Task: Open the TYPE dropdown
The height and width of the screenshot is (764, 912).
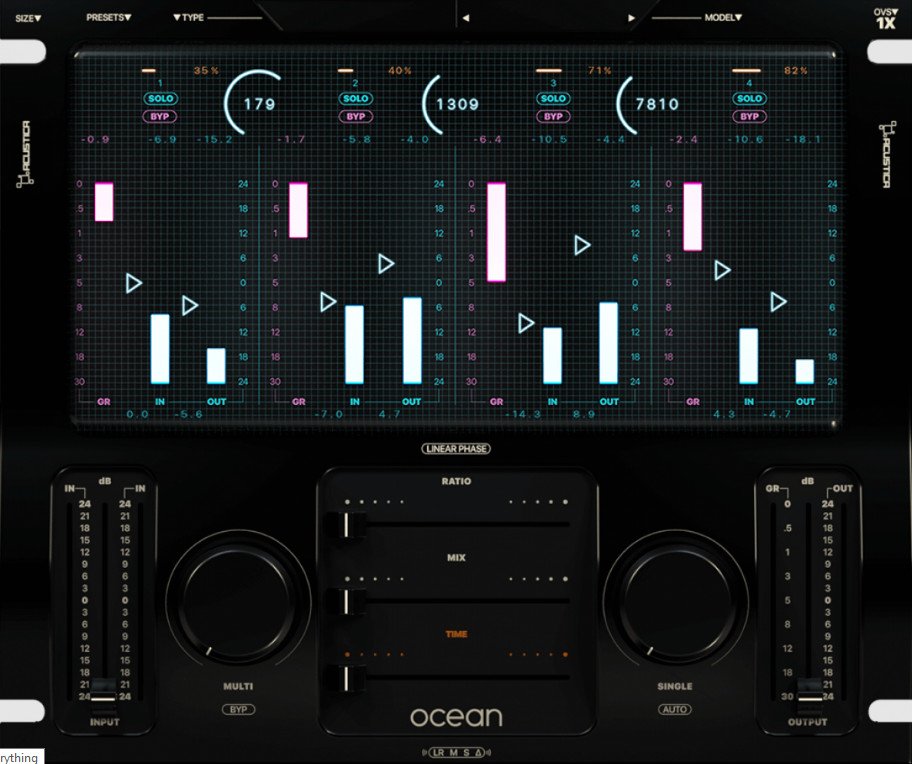Action: click(x=188, y=18)
